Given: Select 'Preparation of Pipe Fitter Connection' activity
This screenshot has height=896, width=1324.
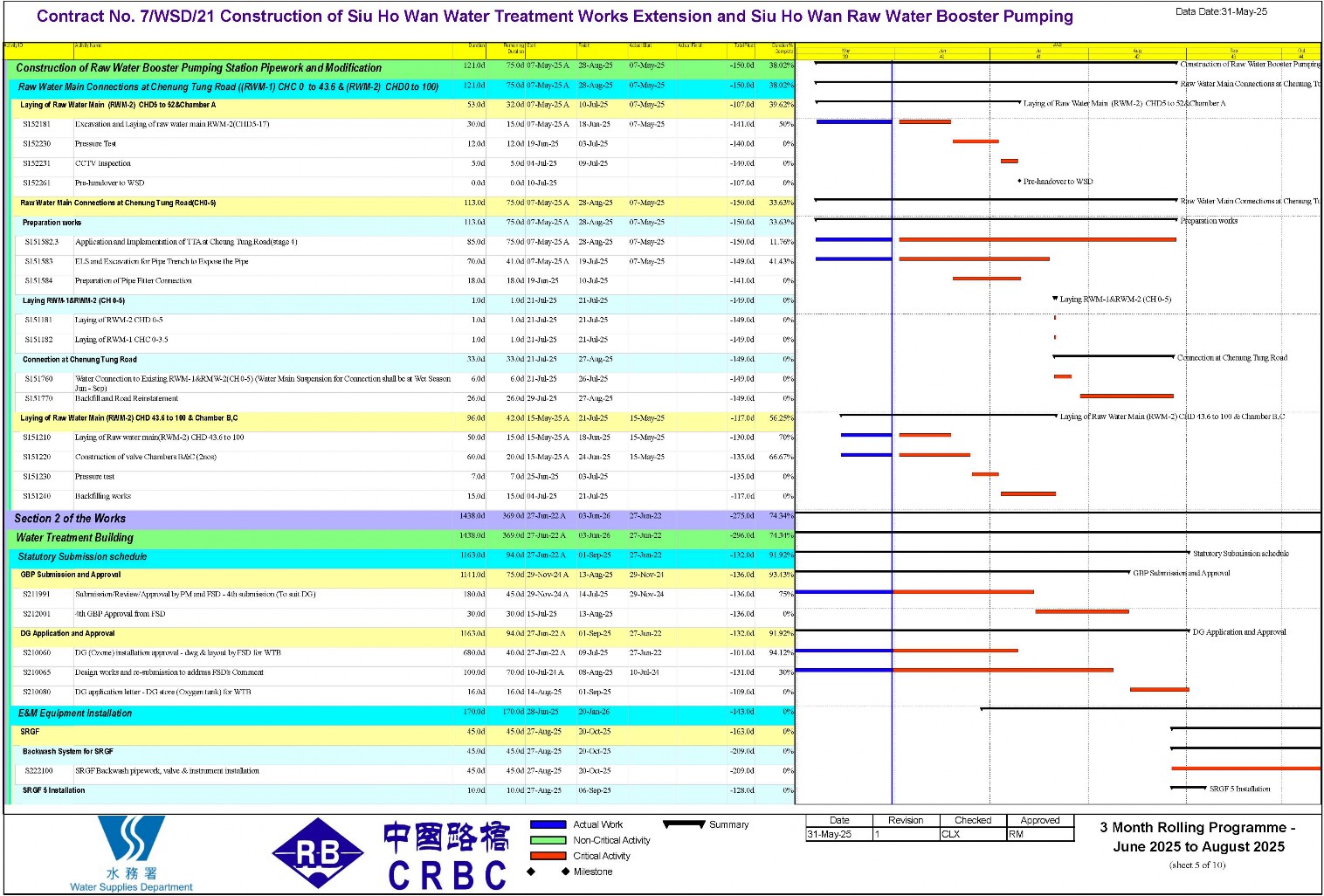Looking at the screenshot, I should click(x=134, y=280).
